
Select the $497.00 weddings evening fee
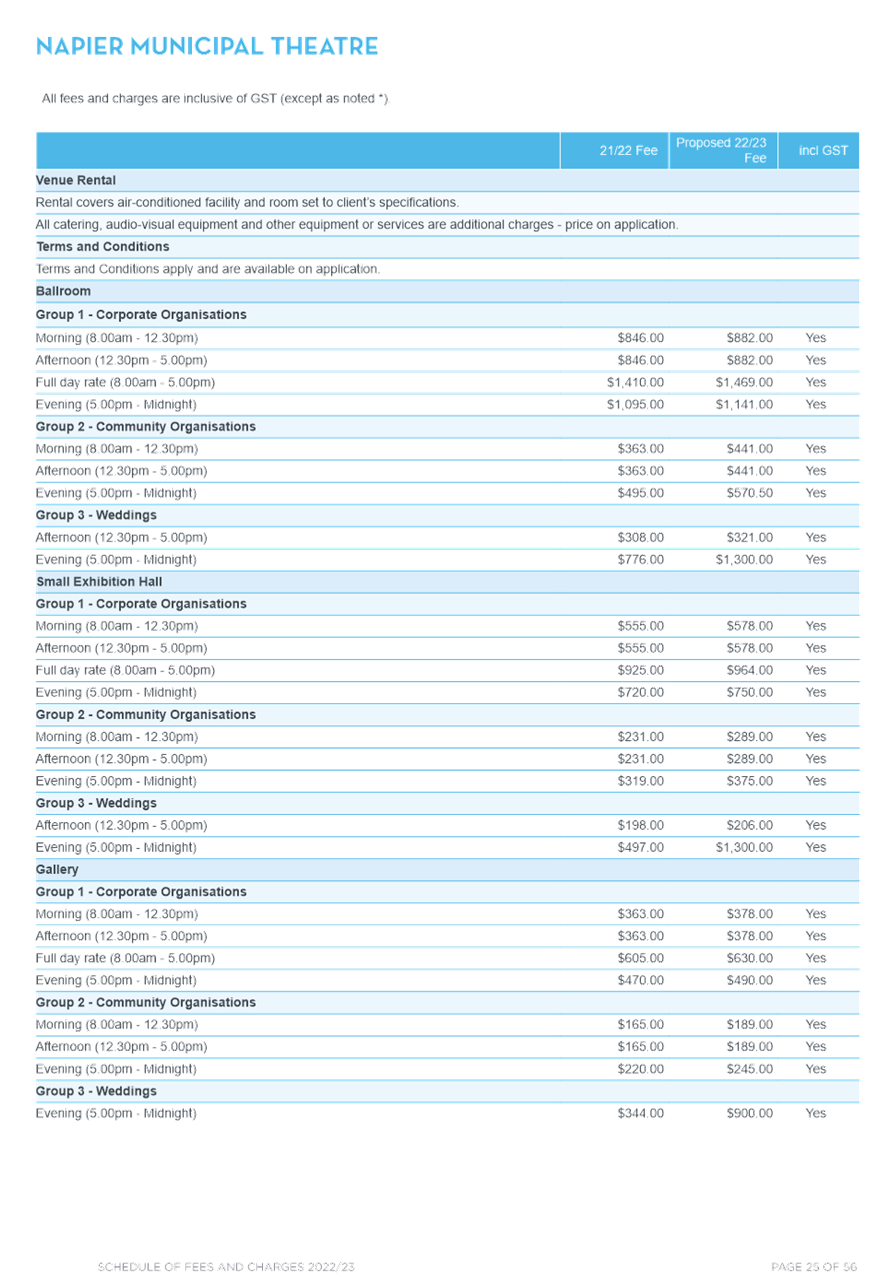click(640, 847)
